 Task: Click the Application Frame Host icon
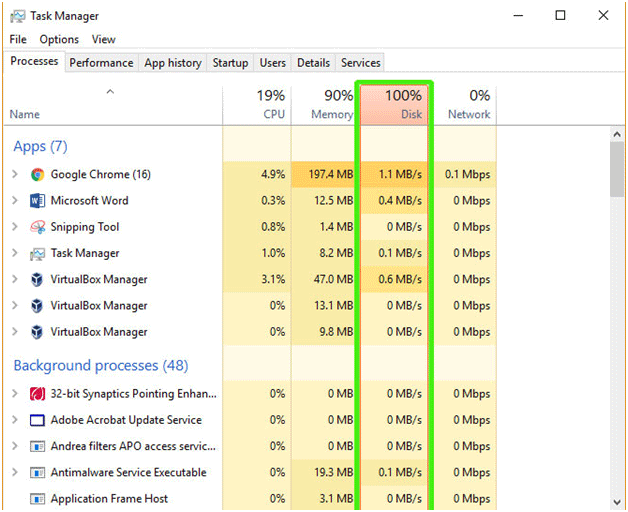click(x=37, y=499)
